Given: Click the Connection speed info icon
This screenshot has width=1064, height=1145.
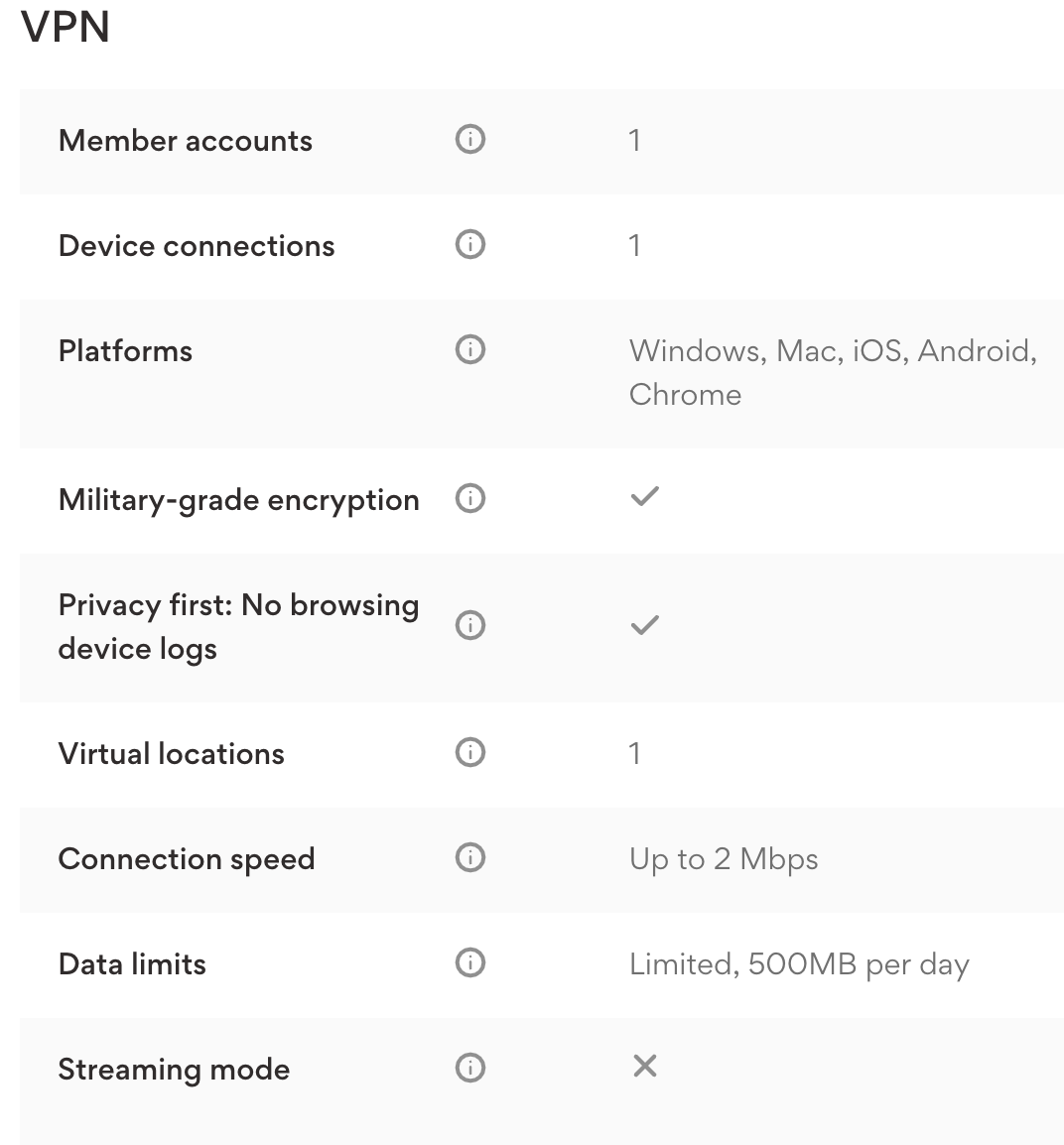Looking at the screenshot, I should (x=469, y=857).
